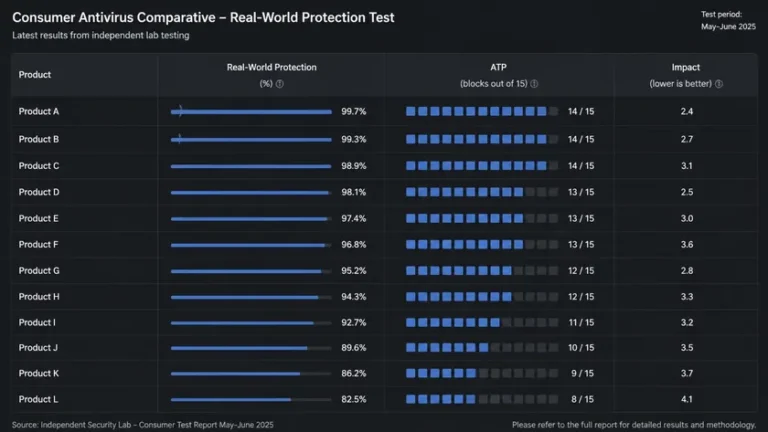Click the 3.1 impact value
The image size is (768, 432).
[687, 166]
